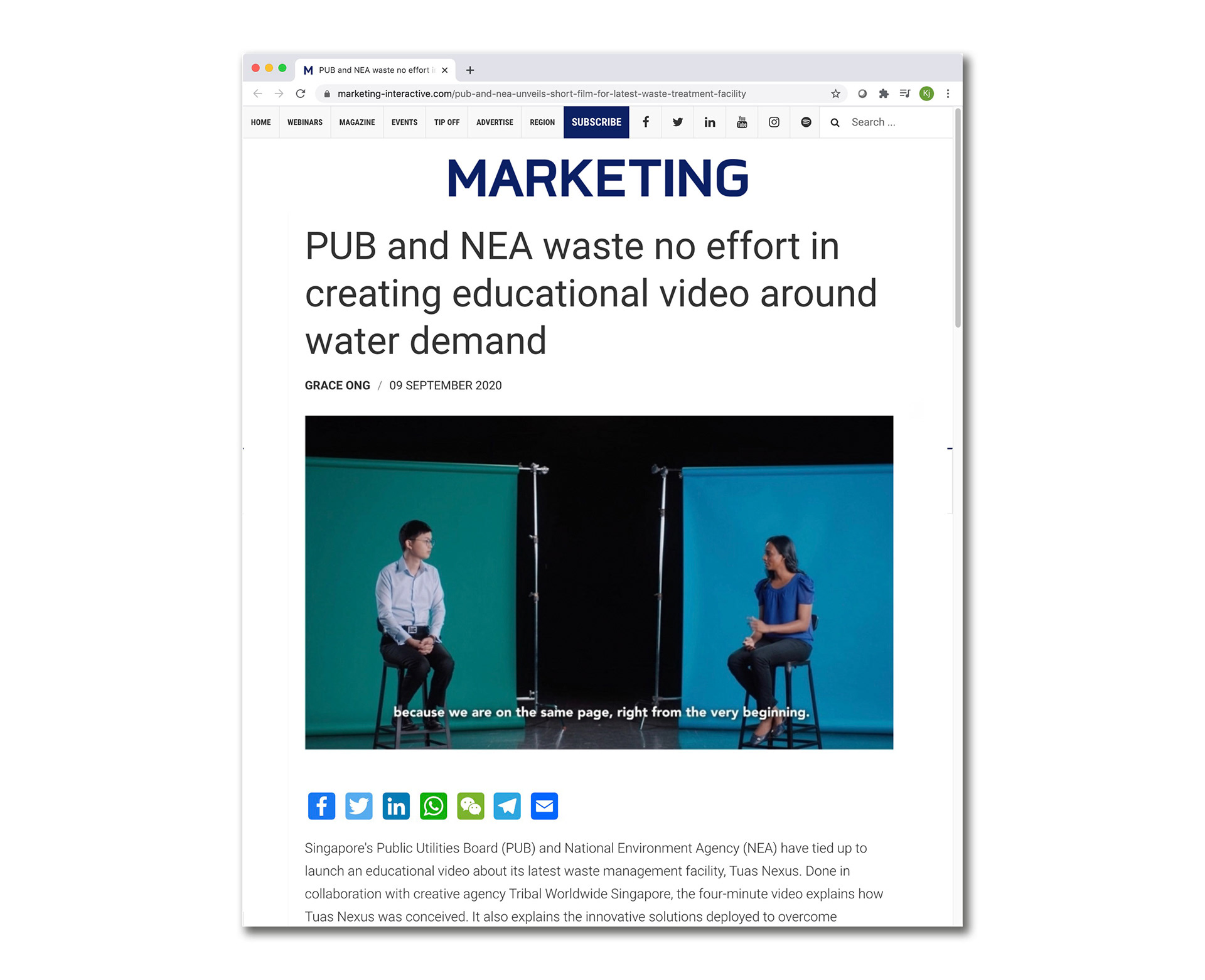This screenshot has width=1205, height=980.
Task: Click the browser forward arrow
Action: [279, 94]
